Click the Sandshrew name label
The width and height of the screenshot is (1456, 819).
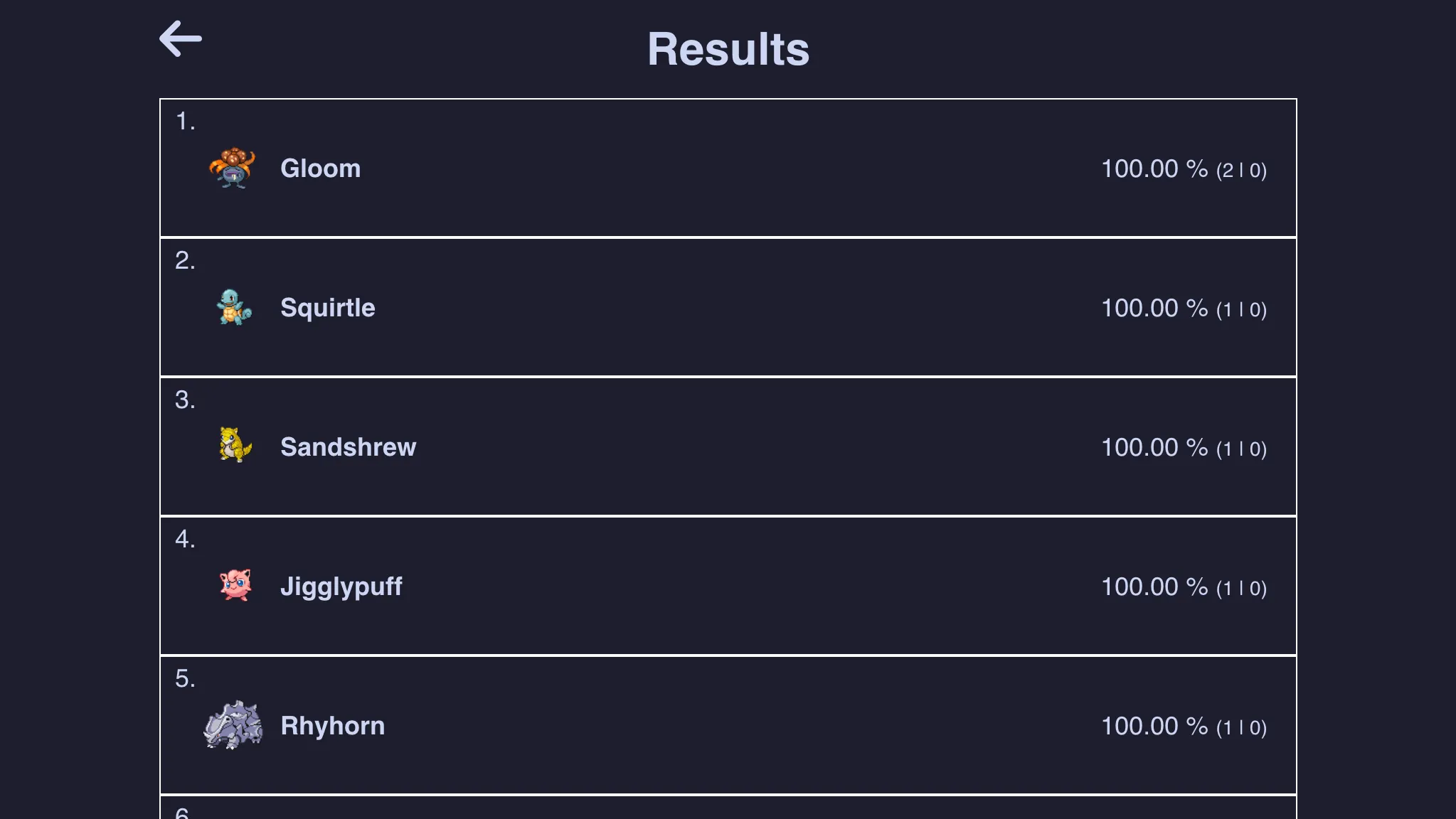[349, 447]
